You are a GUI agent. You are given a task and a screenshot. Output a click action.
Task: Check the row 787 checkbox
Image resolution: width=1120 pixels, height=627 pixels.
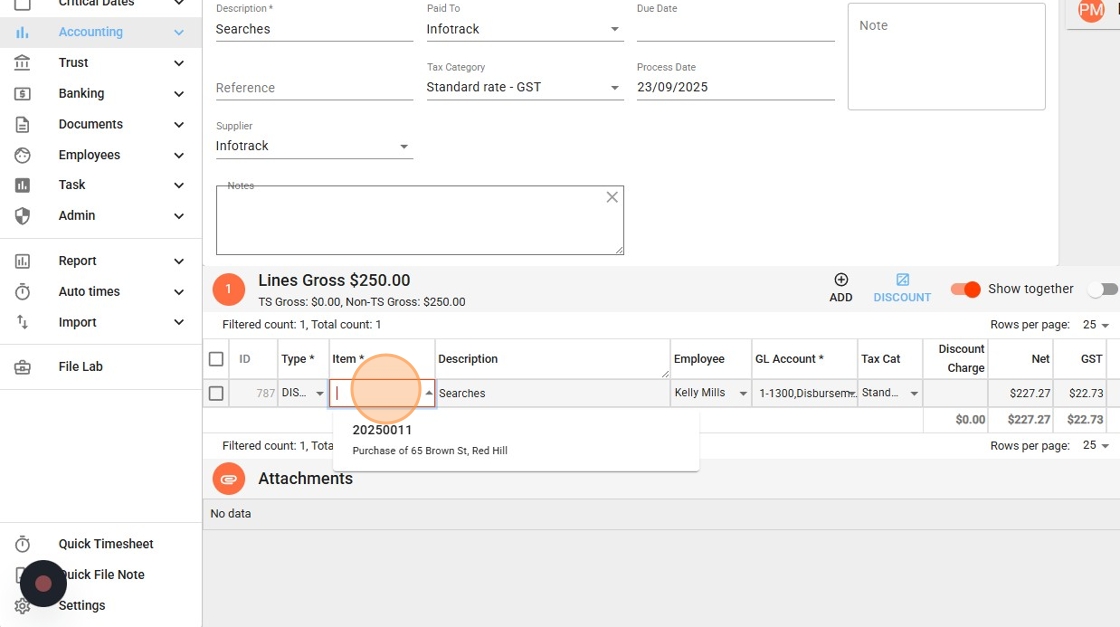pos(216,393)
